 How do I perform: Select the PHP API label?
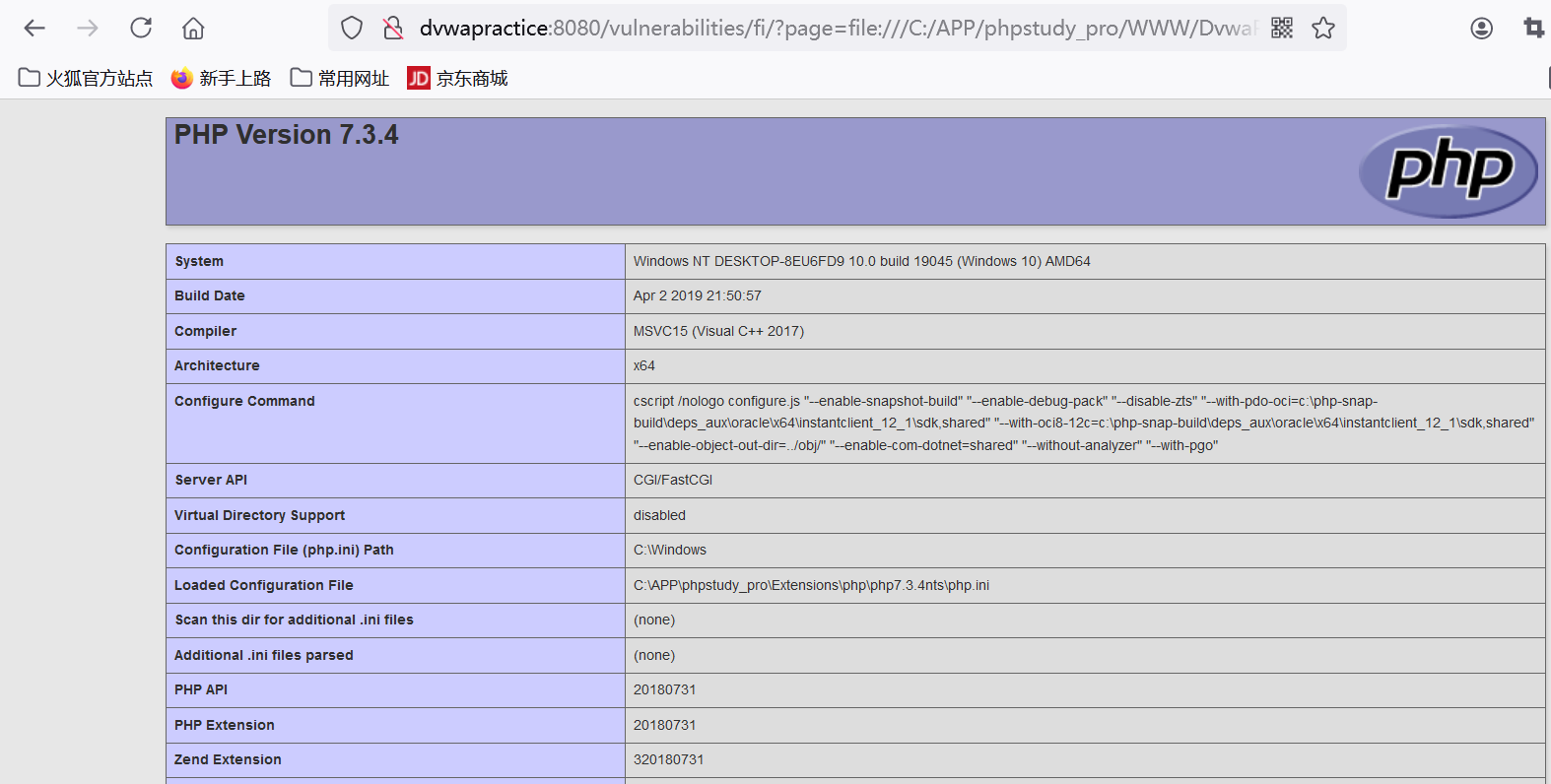coord(201,689)
